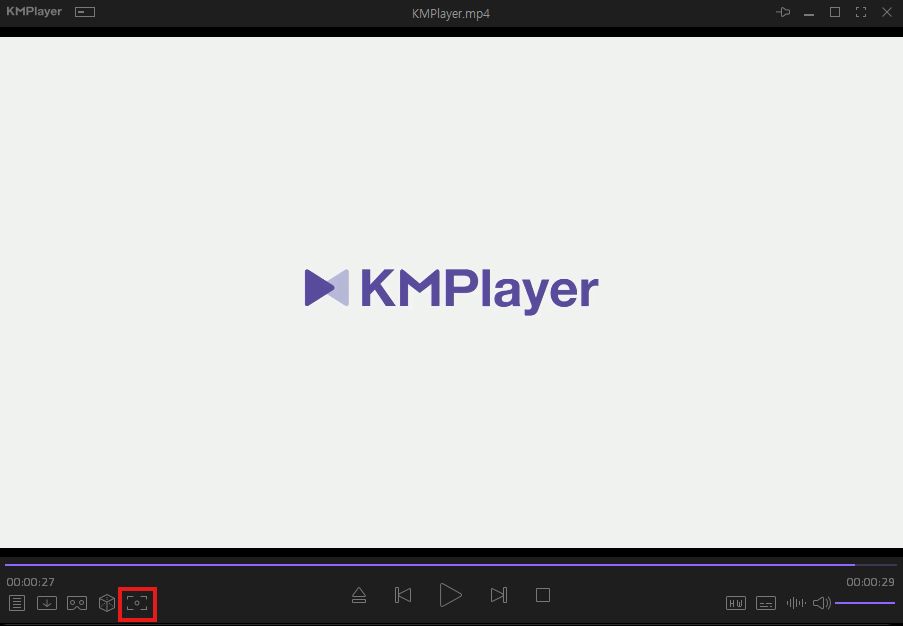Play the video
Viewport: 903px width, 626px height.
(x=450, y=595)
